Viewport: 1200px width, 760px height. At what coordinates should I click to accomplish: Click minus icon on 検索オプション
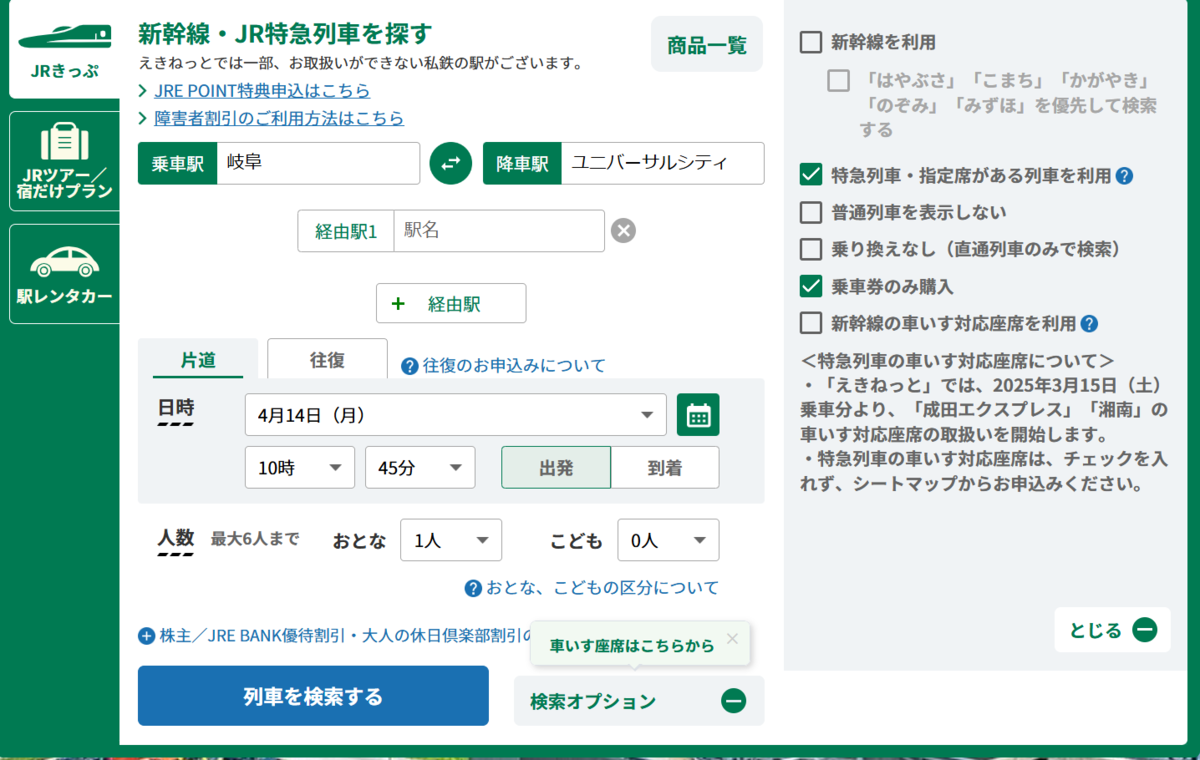[734, 701]
